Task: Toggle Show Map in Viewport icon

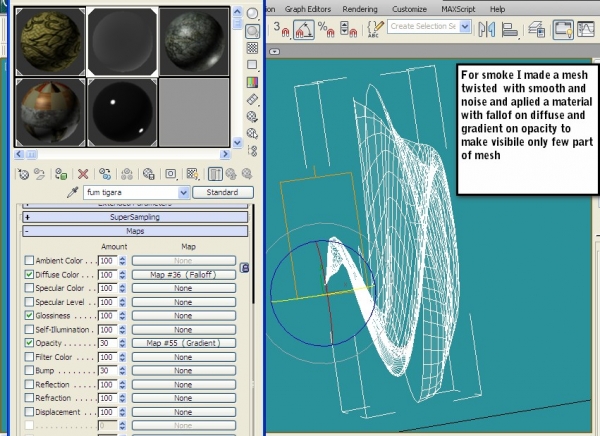Action: tap(192, 174)
